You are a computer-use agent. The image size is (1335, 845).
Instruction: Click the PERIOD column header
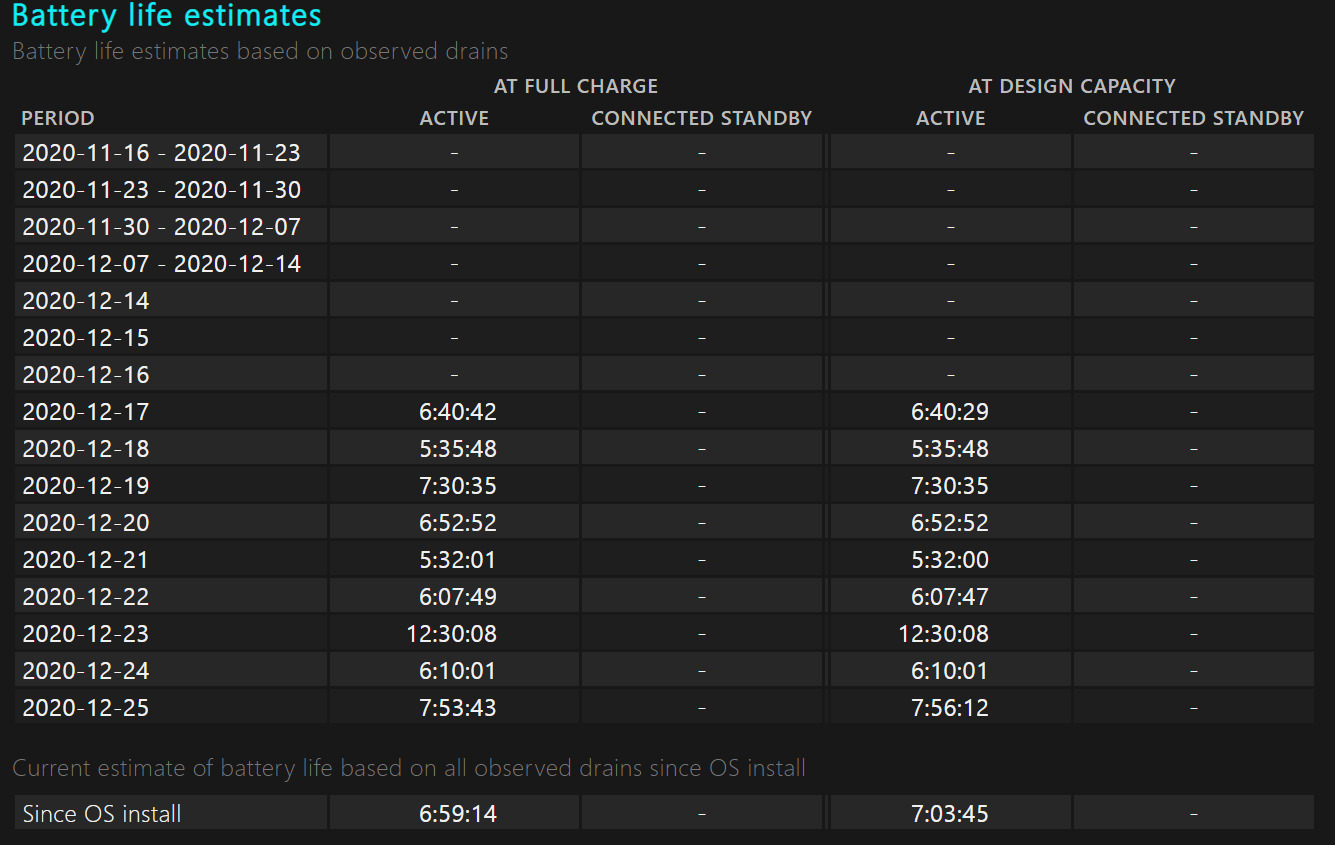[58, 118]
